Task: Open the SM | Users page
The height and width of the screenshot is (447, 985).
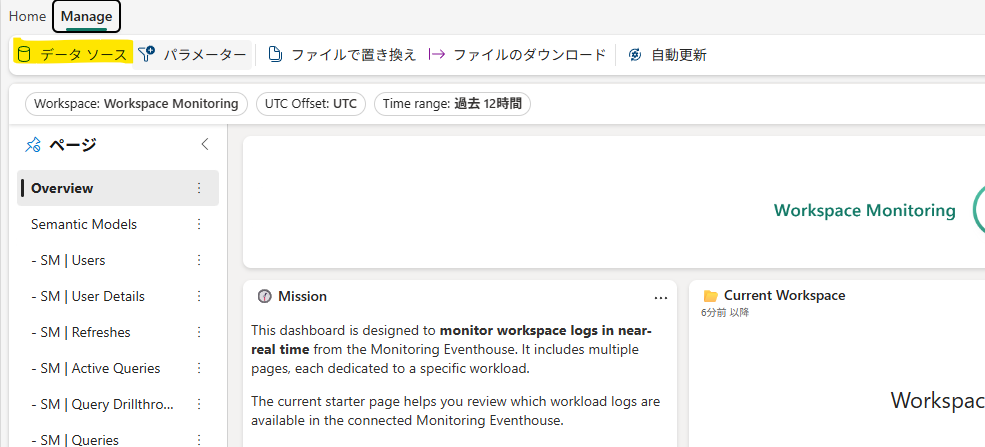Action: [x=68, y=260]
